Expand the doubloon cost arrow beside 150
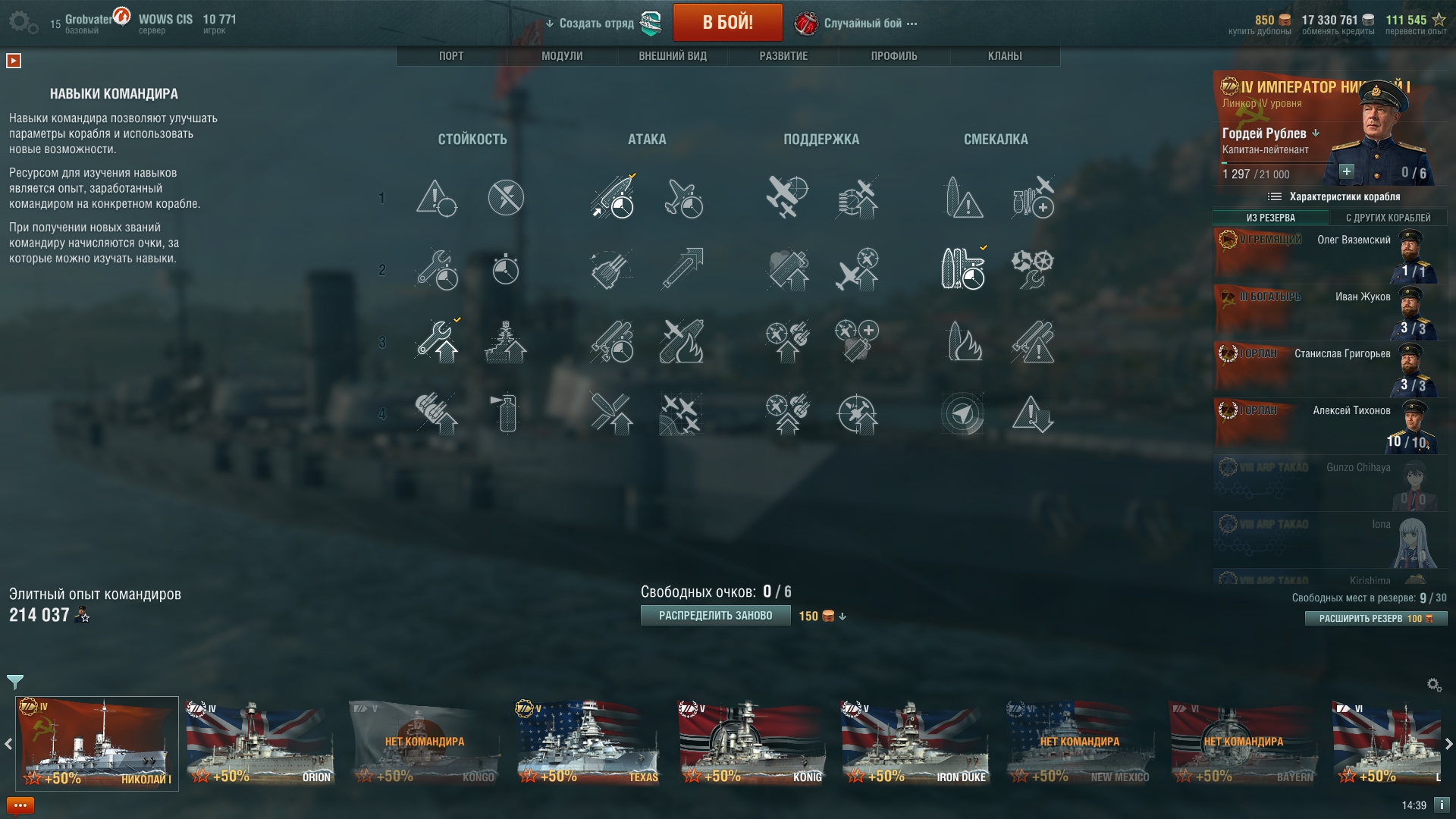 (843, 617)
